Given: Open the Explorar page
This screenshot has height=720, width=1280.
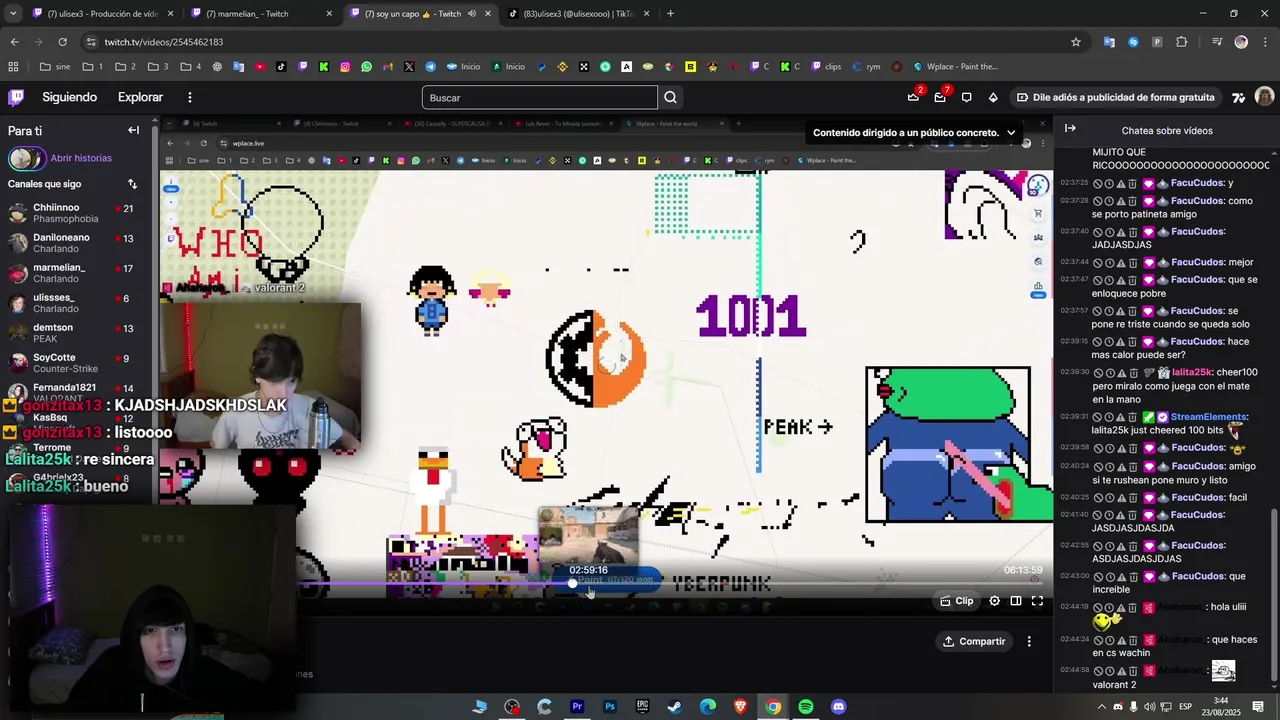Looking at the screenshot, I should pos(140,97).
